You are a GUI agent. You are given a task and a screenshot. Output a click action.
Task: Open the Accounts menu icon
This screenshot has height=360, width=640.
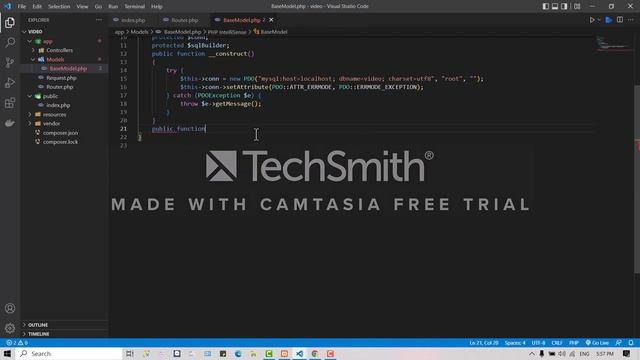10,308
